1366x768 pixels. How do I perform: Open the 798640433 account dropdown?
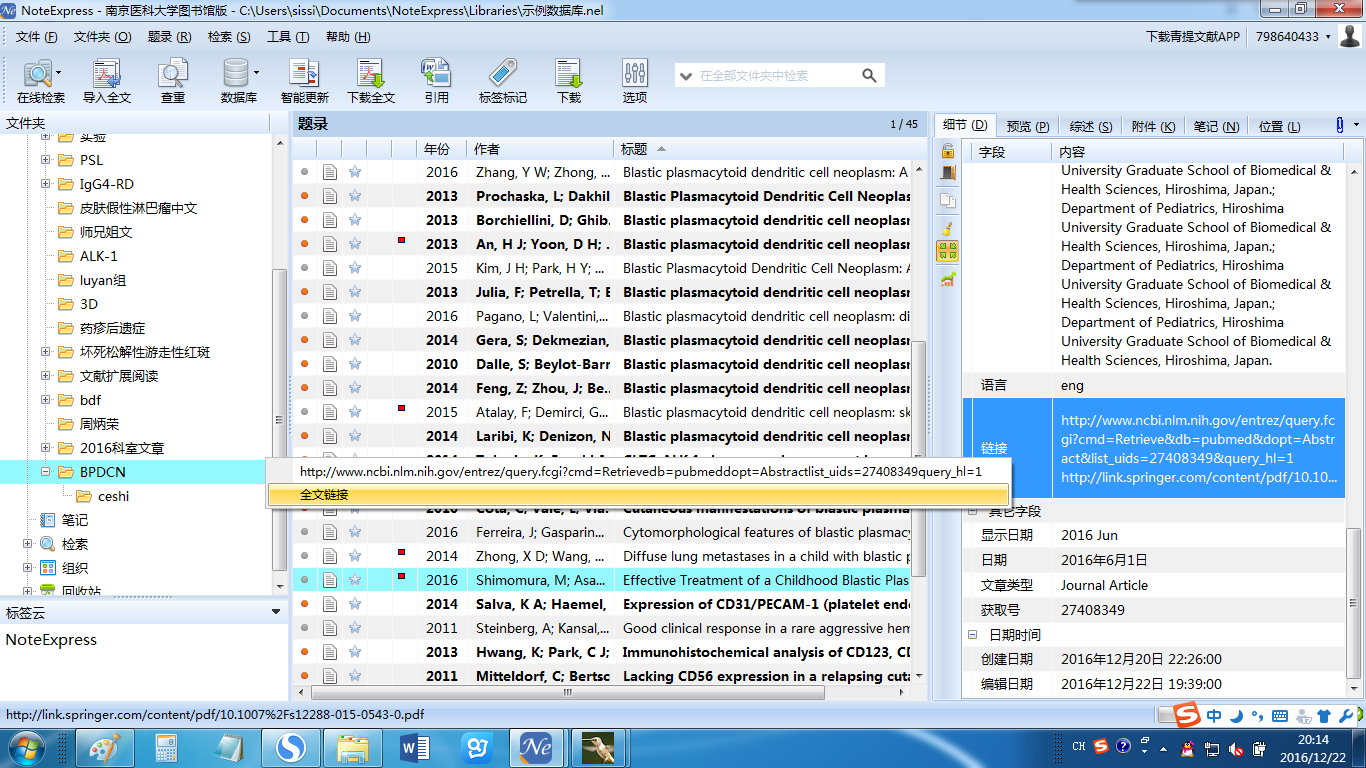[x=1293, y=37]
